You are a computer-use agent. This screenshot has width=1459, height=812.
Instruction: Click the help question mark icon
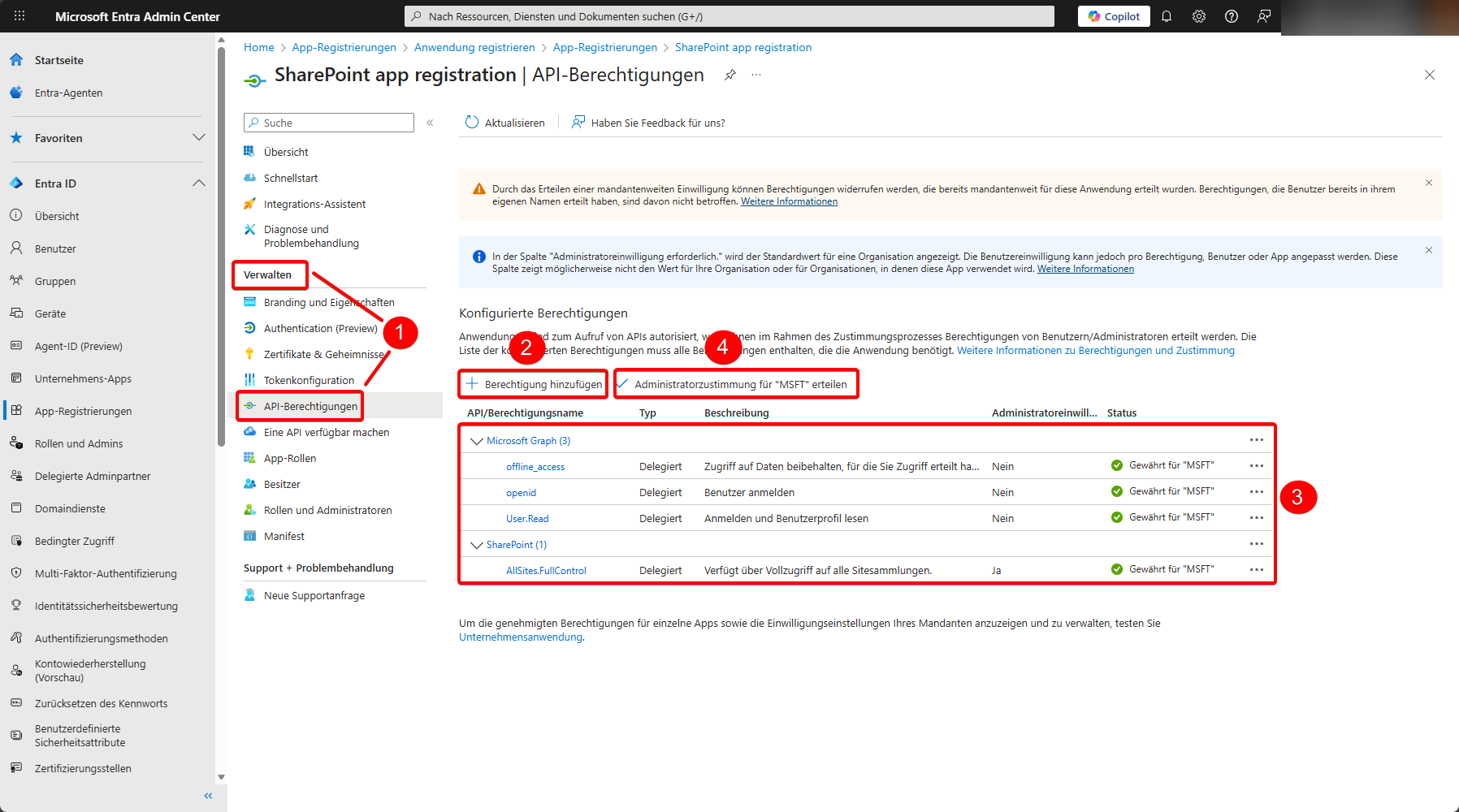[1232, 16]
